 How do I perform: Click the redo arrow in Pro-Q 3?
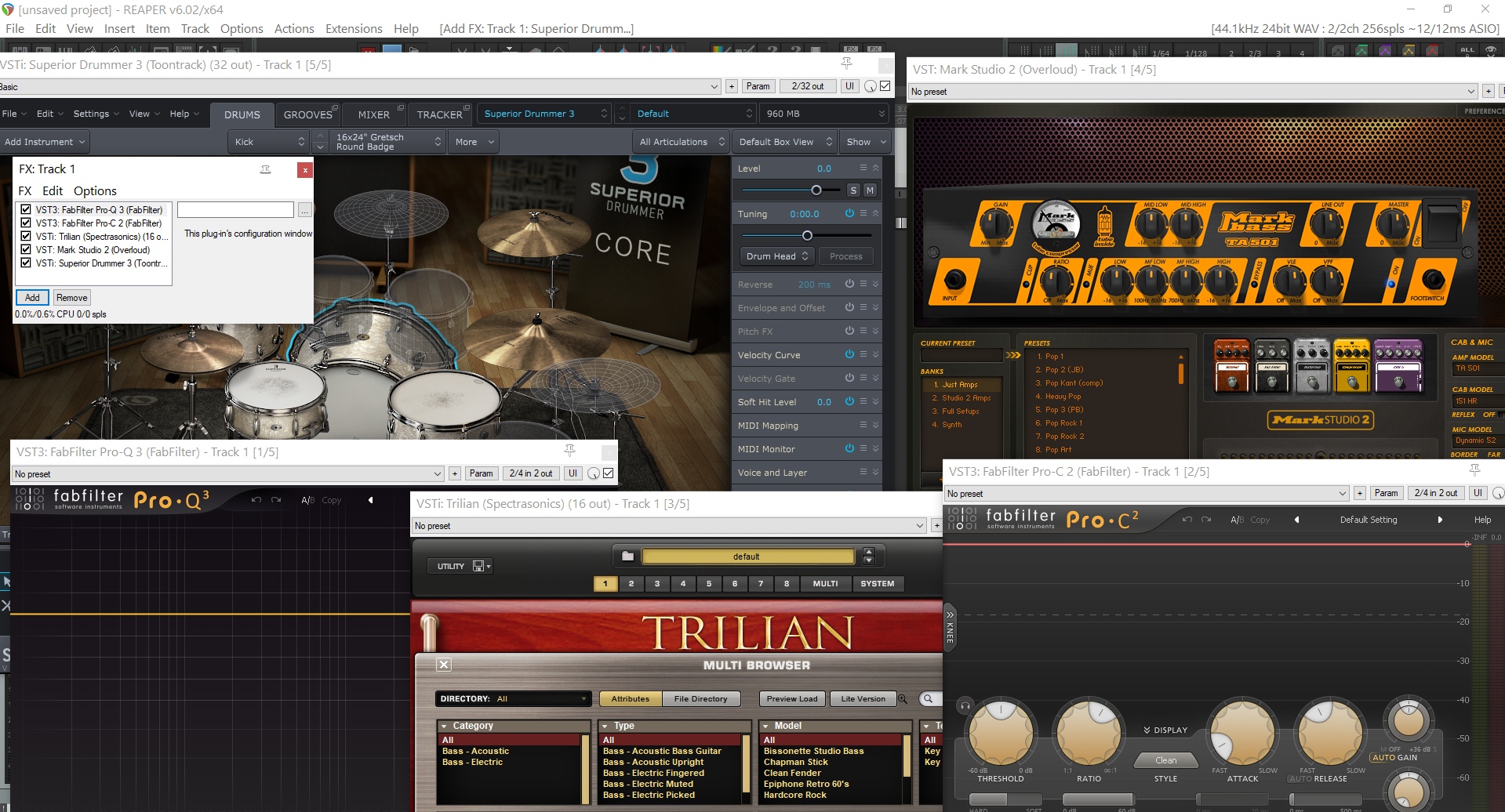pos(276,500)
